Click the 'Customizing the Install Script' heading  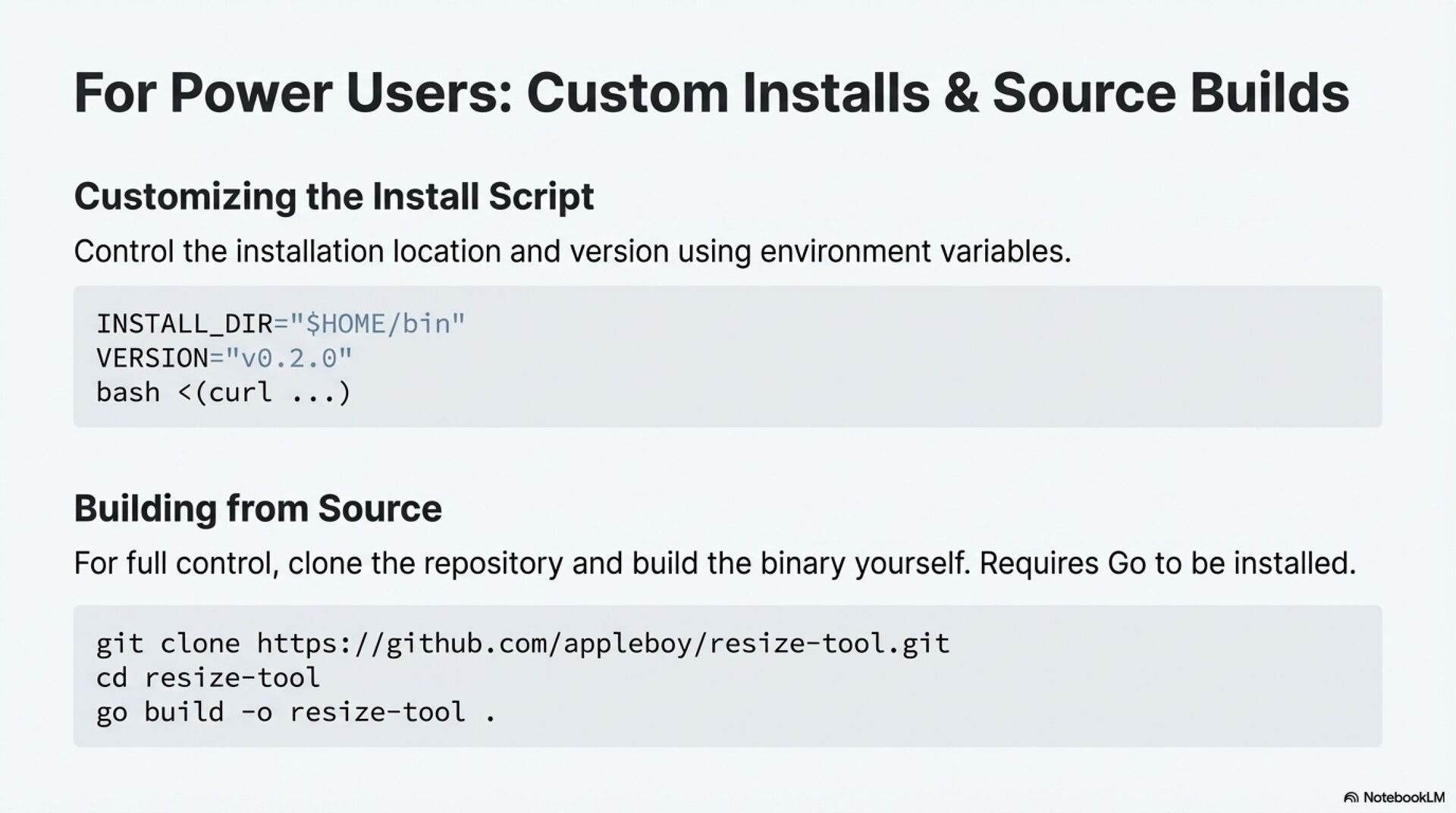tap(334, 196)
